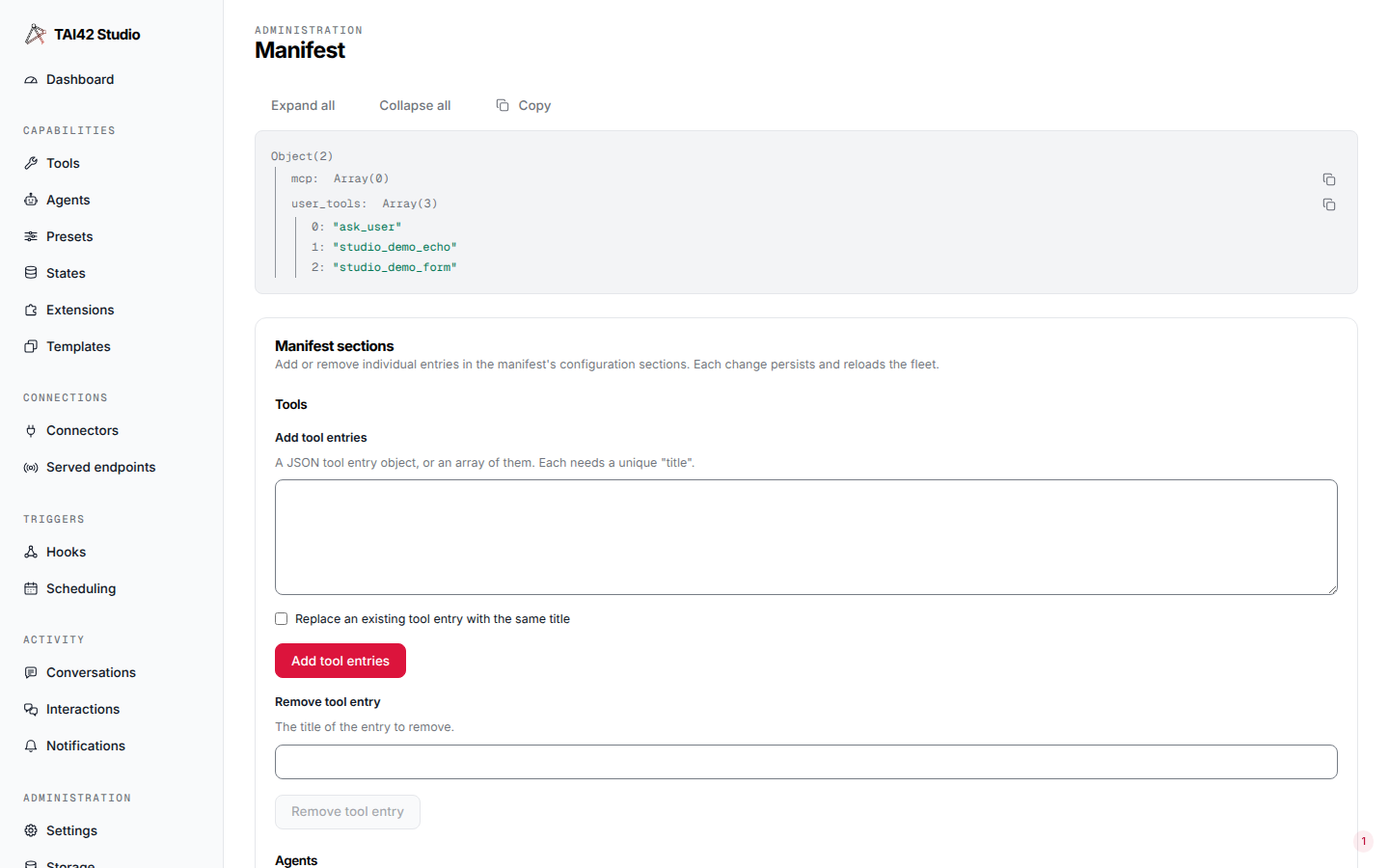Click the Tools wrench icon
This screenshot has height=868, width=1389.
[31, 163]
